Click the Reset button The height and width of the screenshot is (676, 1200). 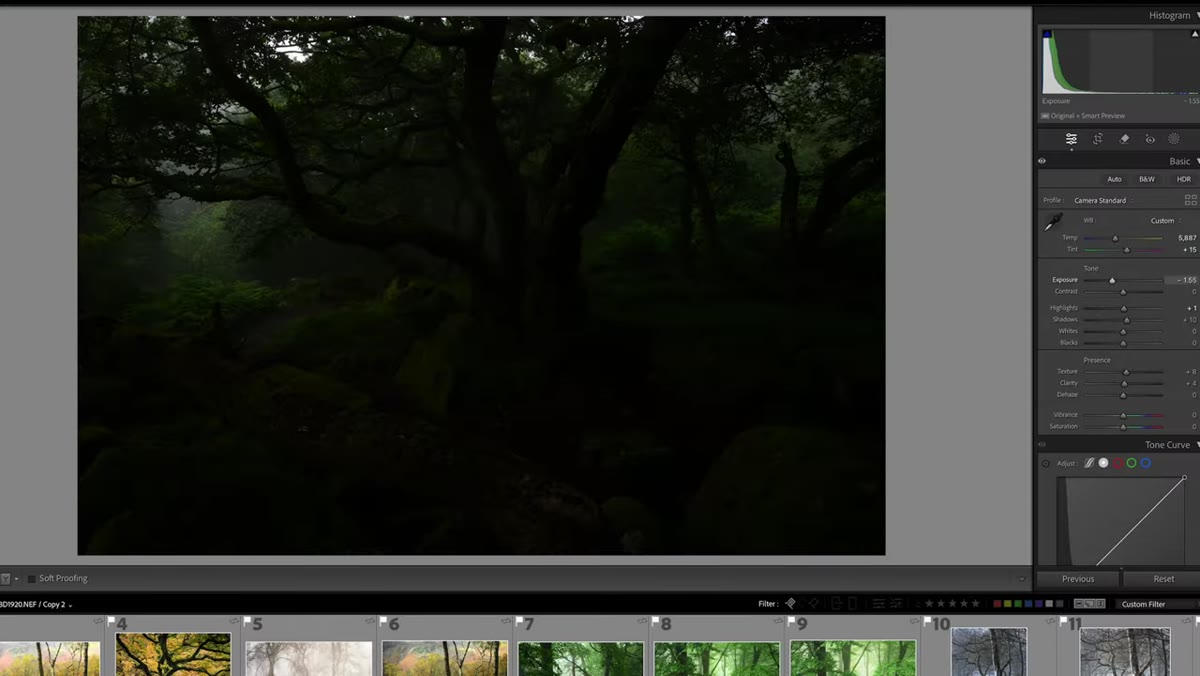pyautogui.click(x=1163, y=579)
